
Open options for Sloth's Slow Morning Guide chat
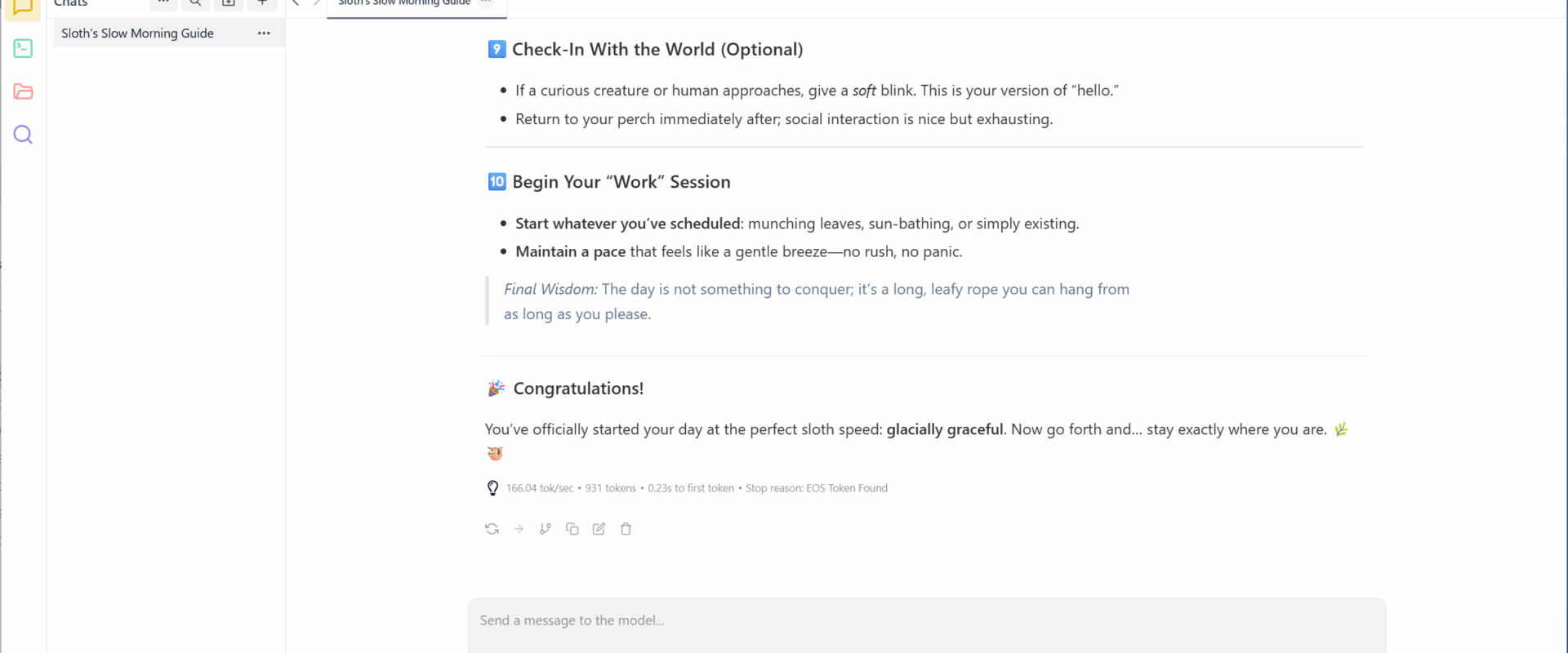[x=264, y=33]
